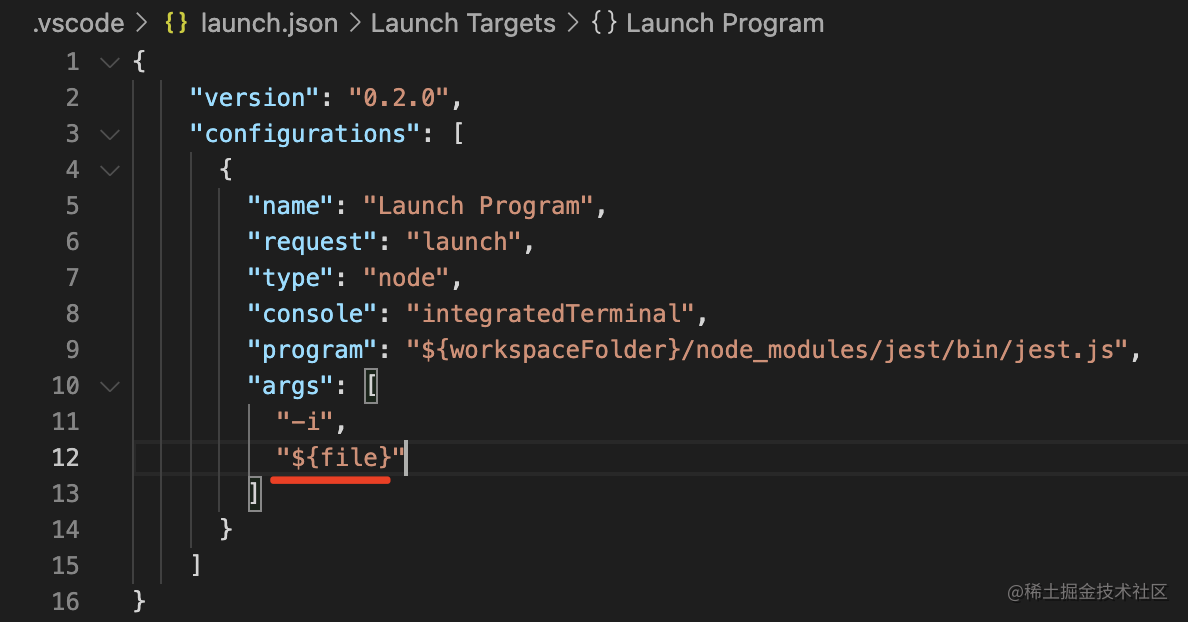Screen dimensions: 1188x622
Task: Click the closing brace on line 16
Action: click(x=139, y=602)
